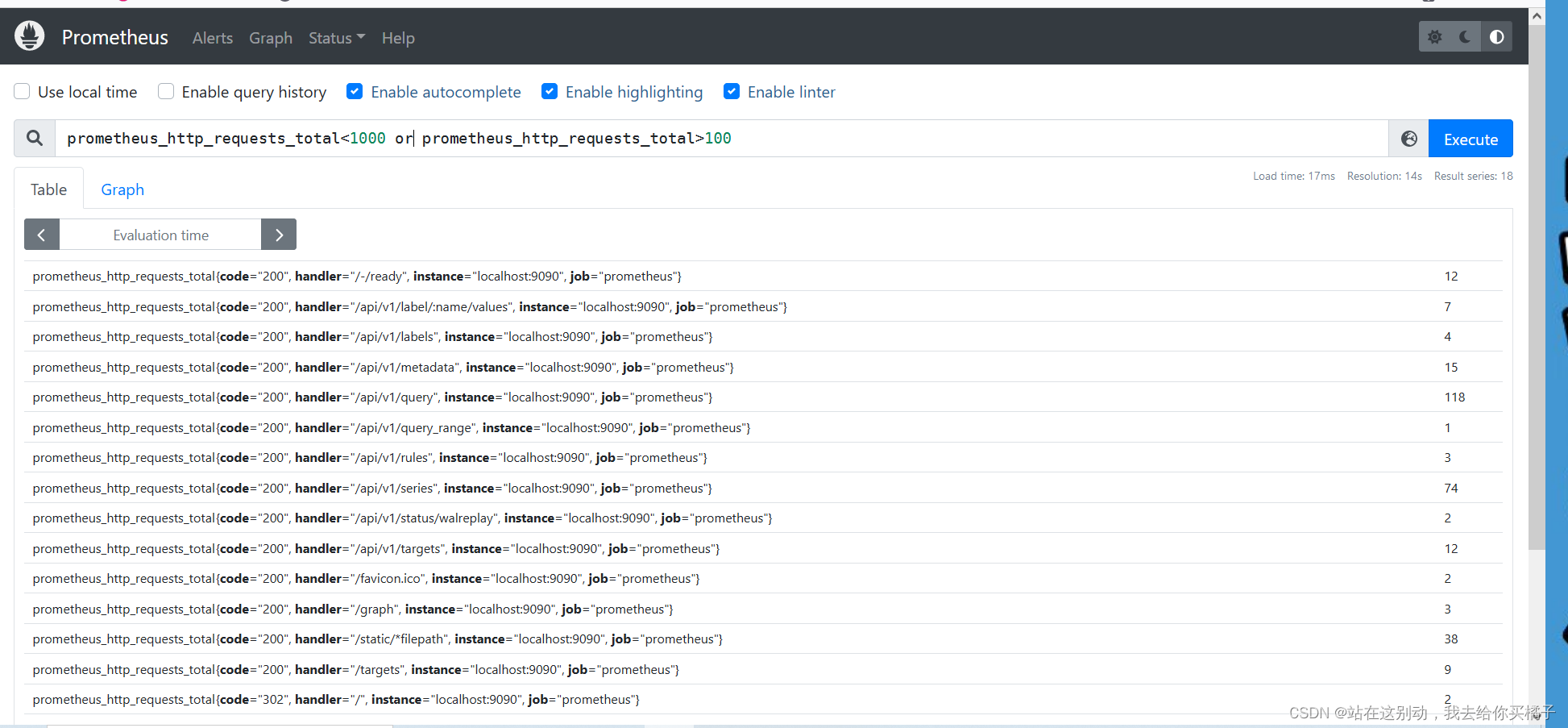
Task: Select the light theme sun icon
Action: (1434, 36)
